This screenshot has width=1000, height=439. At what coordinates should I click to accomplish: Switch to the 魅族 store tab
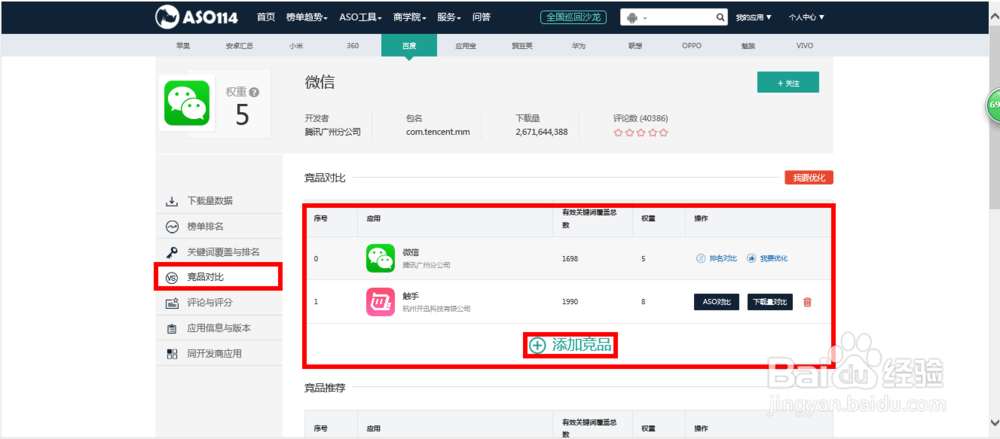[747, 46]
